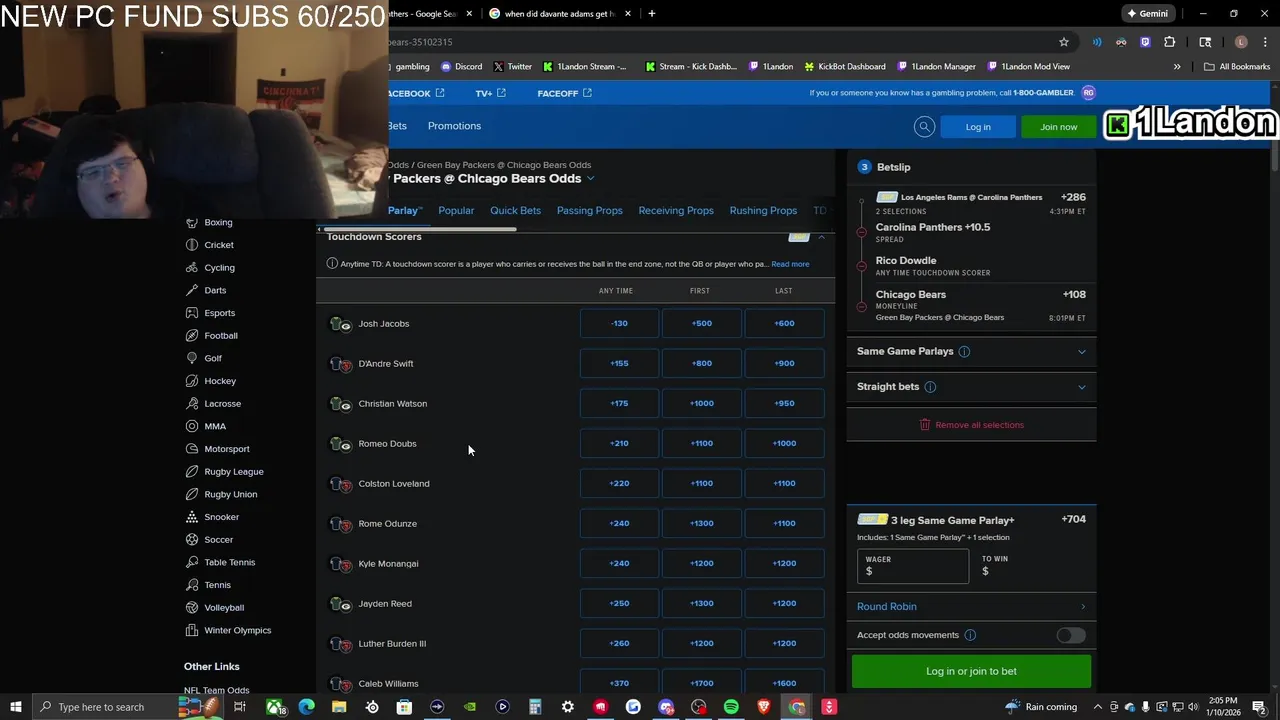Screen dimensions: 1280x720
Task: Expand the Straight bets section
Action: (1081, 387)
